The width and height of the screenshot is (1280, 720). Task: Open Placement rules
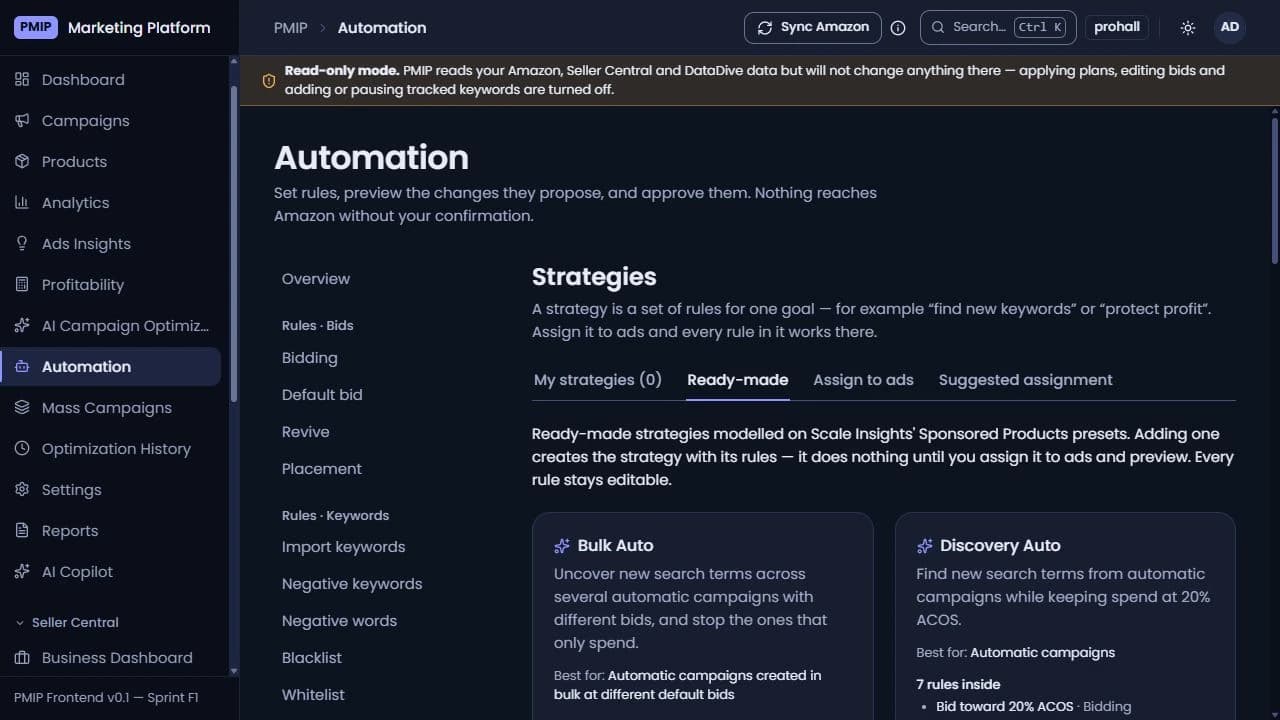(322, 469)
